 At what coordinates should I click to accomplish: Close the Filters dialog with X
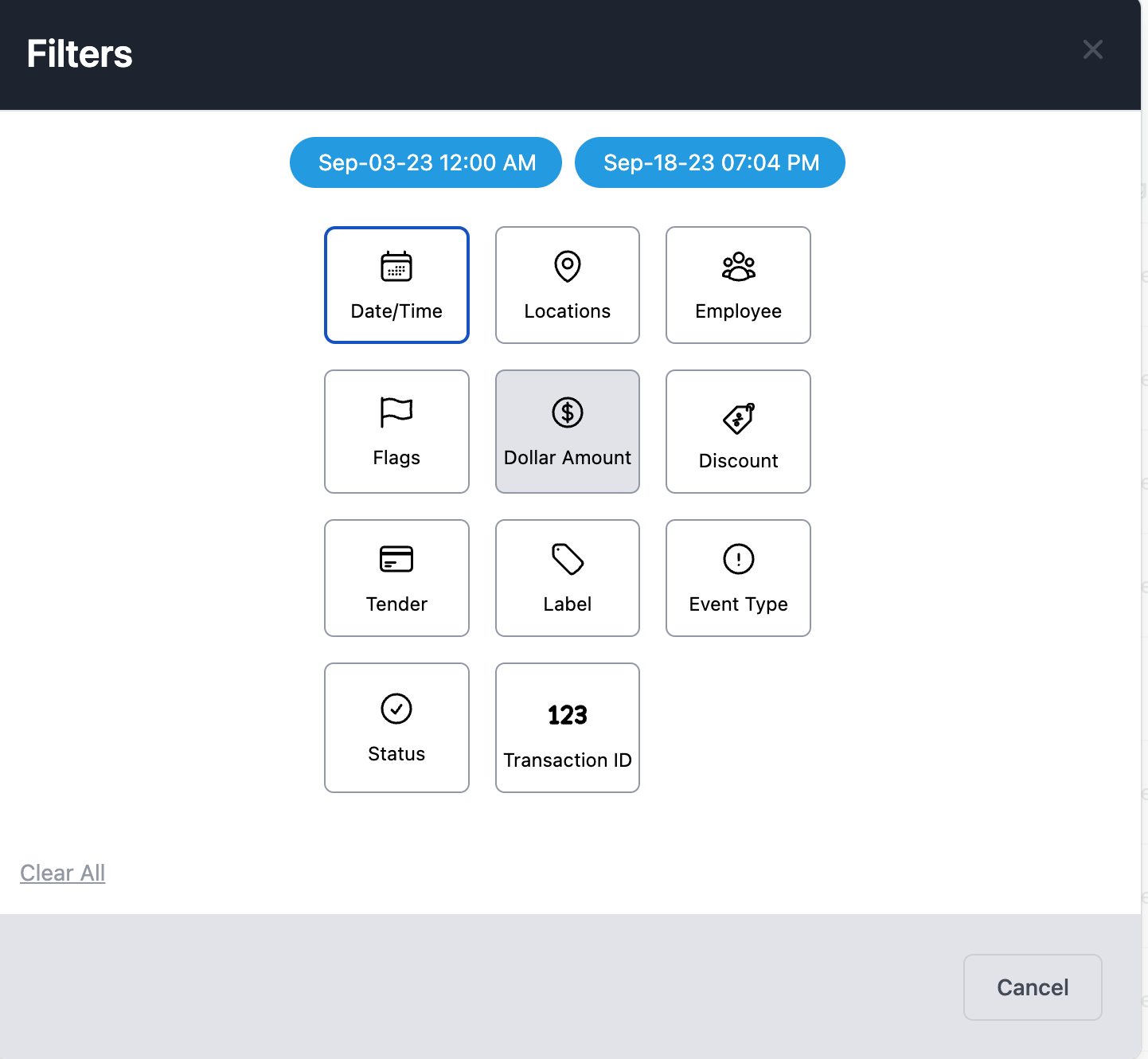click(x=1092, y=49)
